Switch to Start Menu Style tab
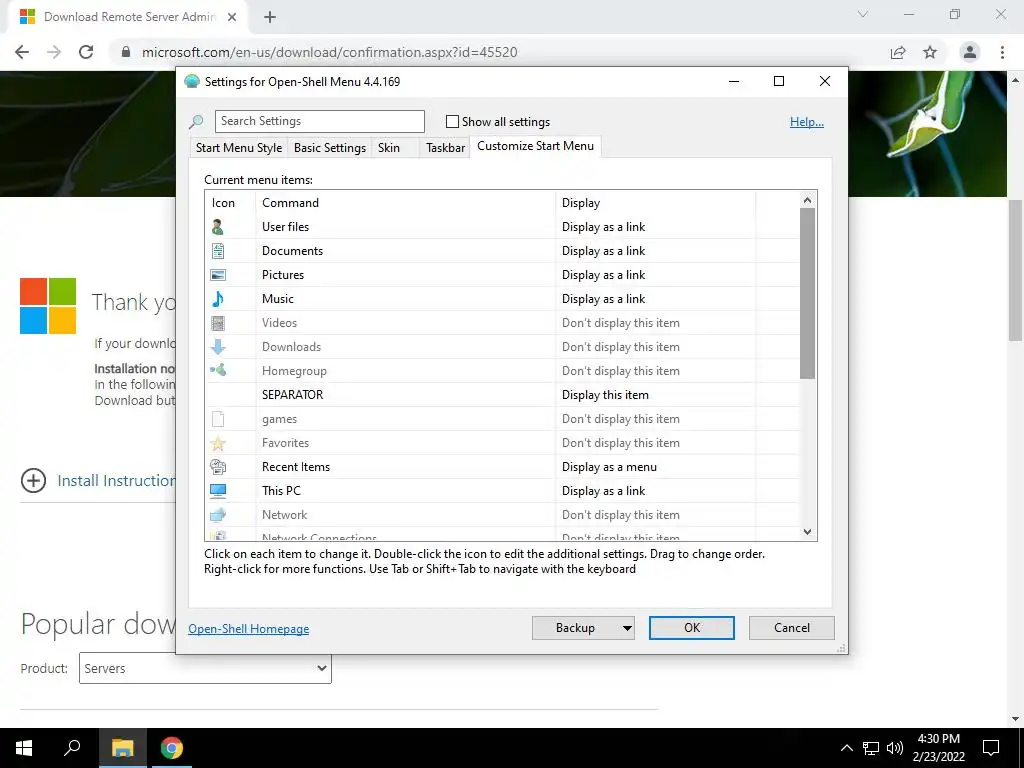Screen dimensions: 1024x768 click(x=239, y=148)
